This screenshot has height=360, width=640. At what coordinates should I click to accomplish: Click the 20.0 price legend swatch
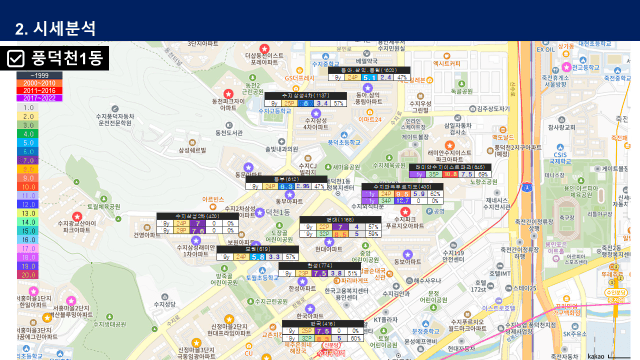pyautogui.click(x=28, y=275)
